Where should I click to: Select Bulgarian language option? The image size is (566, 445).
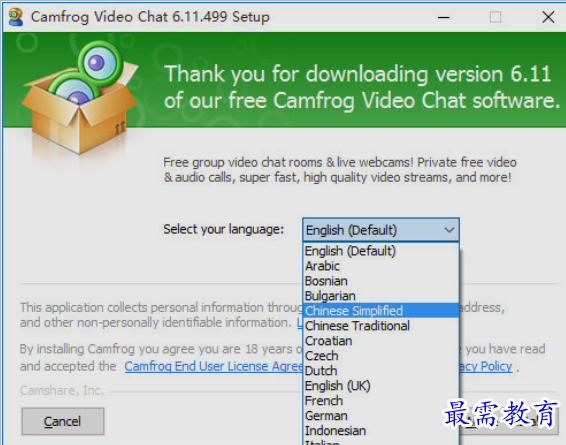coord(381,296)
